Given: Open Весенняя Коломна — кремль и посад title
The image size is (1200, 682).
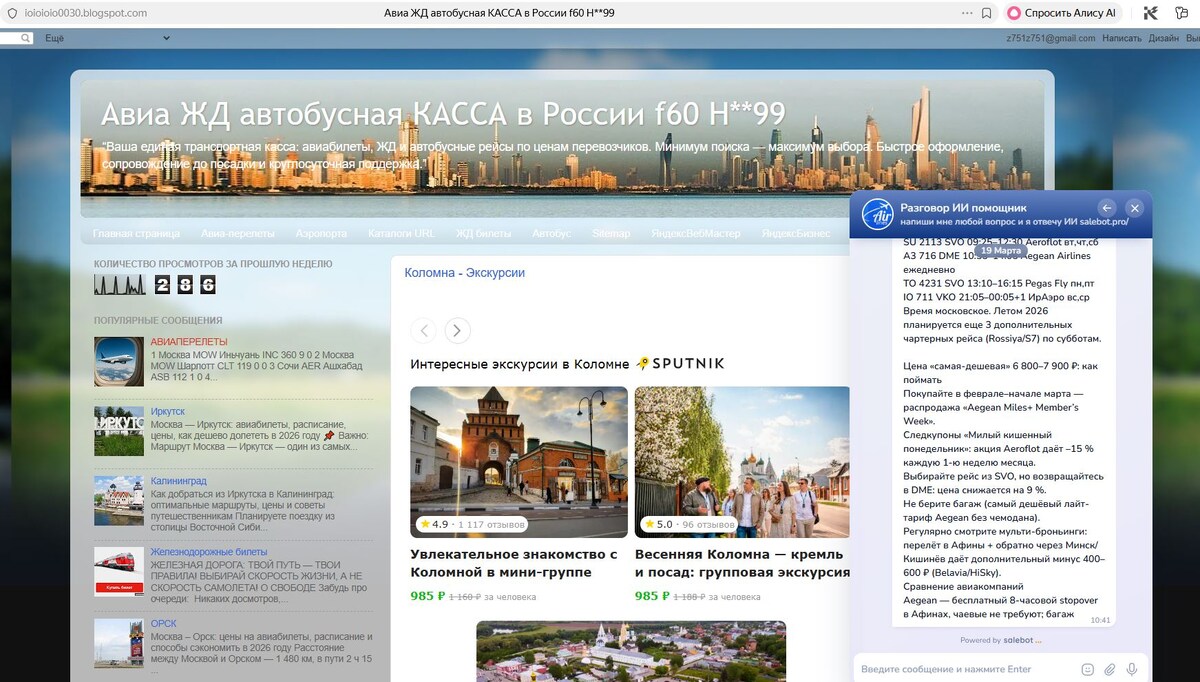Looking at the screenshot, I should pyautogui.click(x=742, y=563).
